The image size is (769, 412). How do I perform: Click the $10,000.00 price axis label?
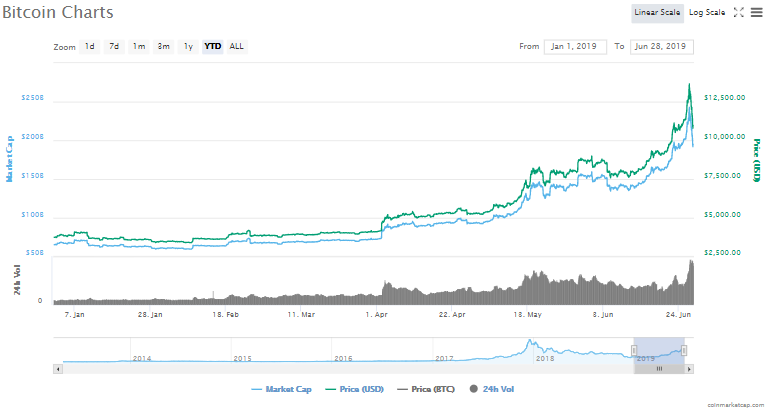pos(724,136)
